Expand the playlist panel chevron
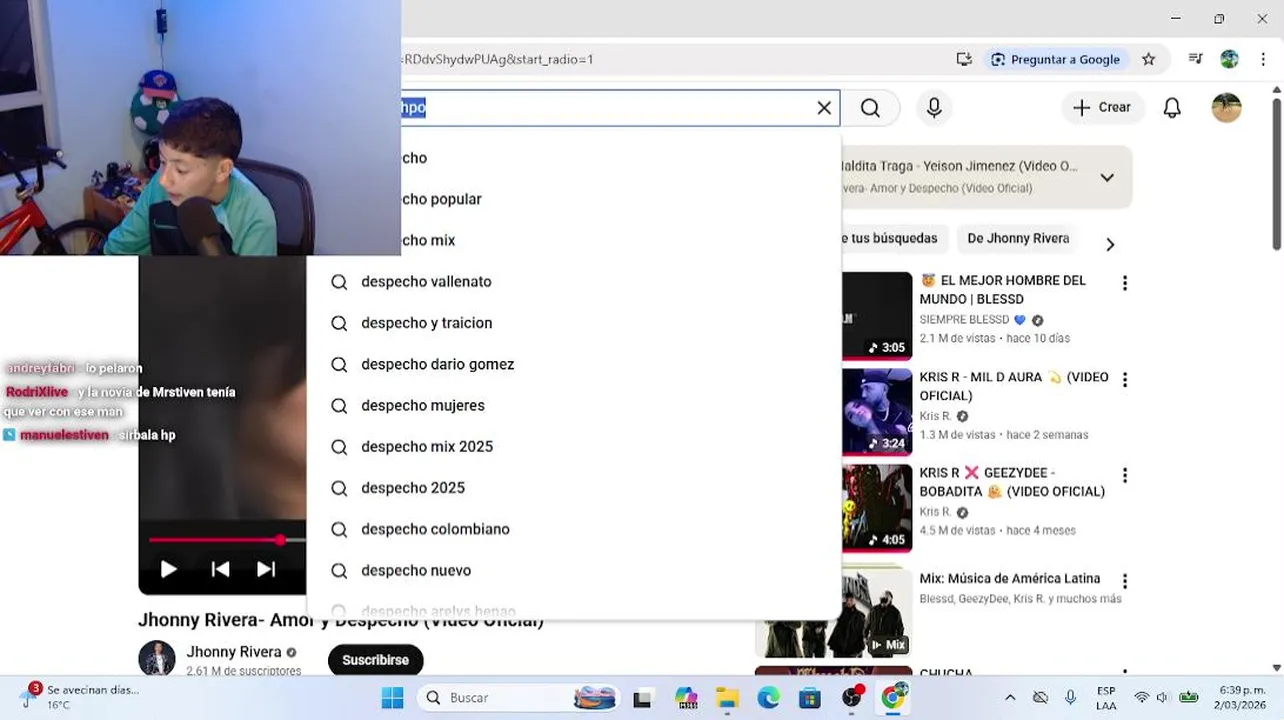The height and width of the screenshot is (720, 1284). click(1107, 177)
